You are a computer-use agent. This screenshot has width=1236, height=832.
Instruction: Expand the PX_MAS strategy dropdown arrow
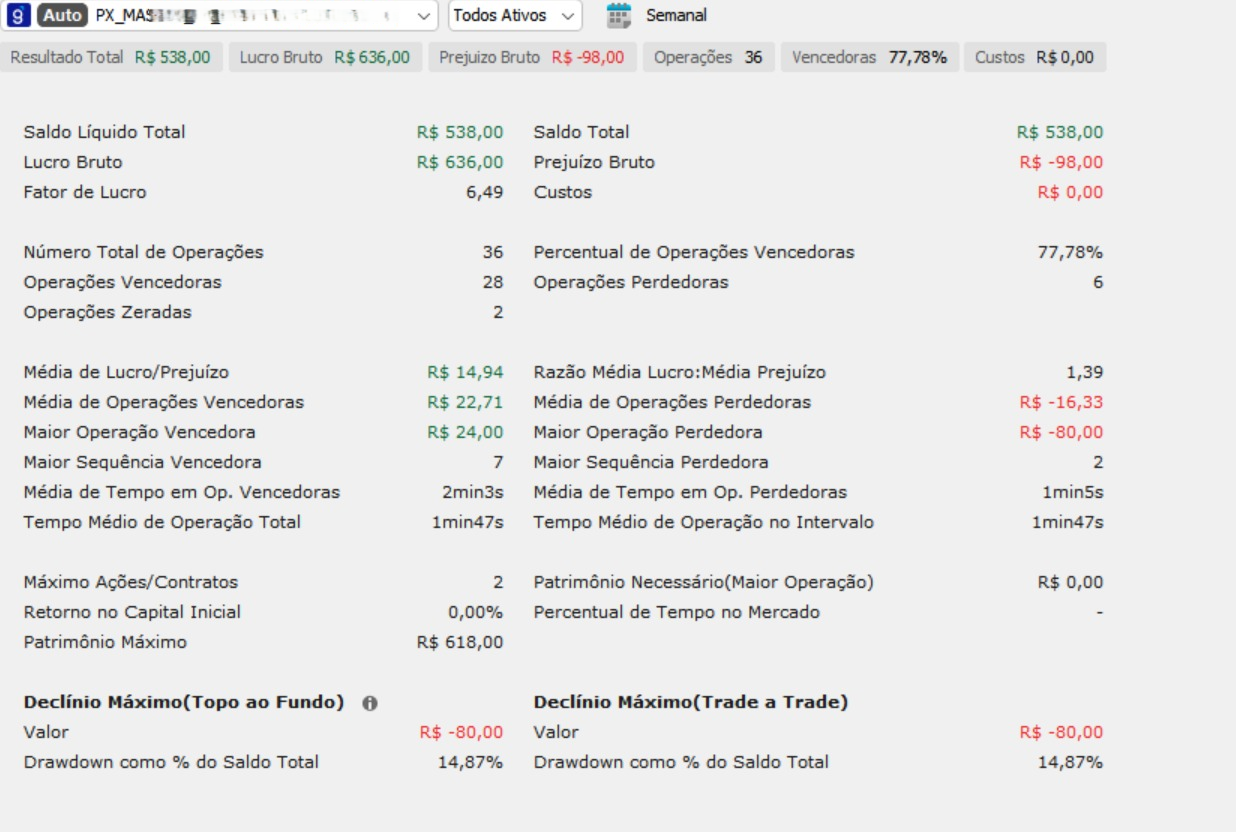coord(424,16)
